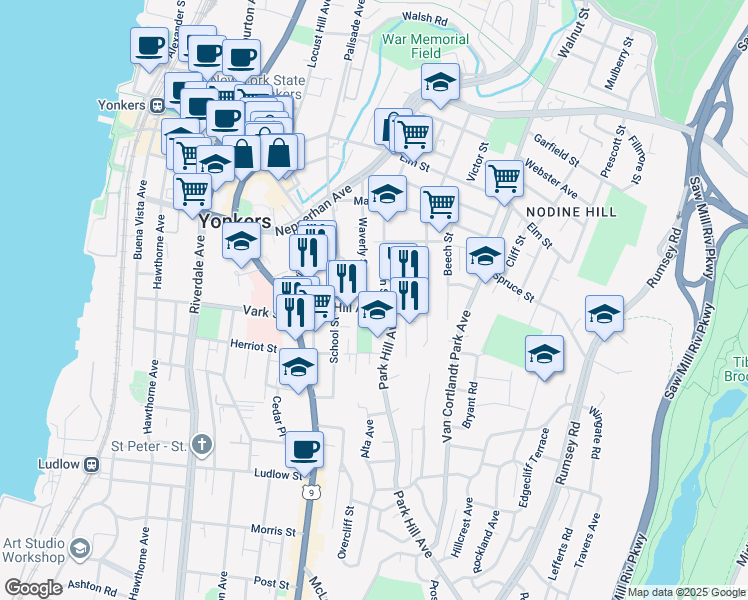Click the Yonkers train station icon

157,105
